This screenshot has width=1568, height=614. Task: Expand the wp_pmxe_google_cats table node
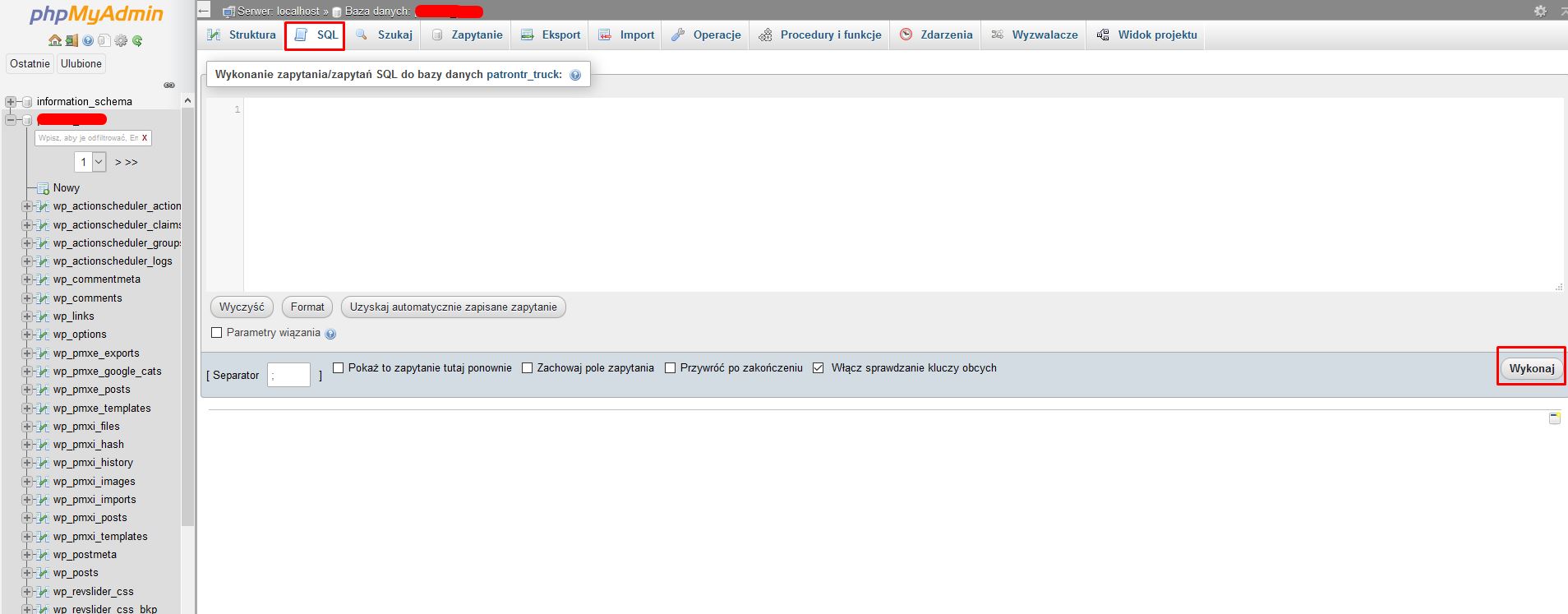(x=27, y=372)
